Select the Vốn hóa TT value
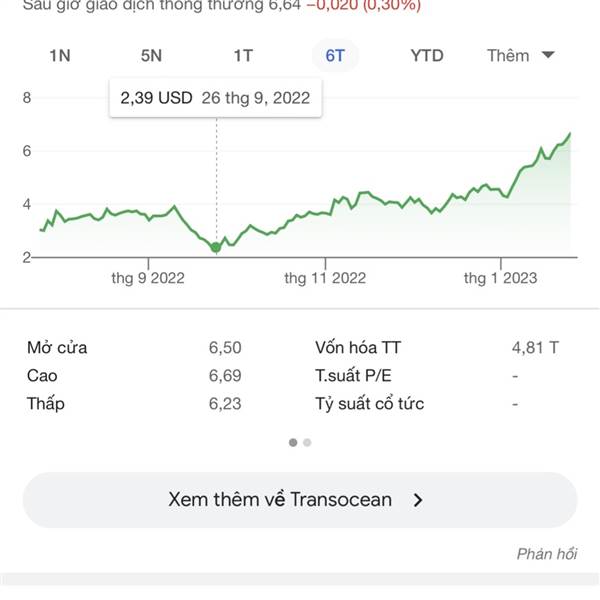Image resolution: width=600 pixels, height=600 pixels. coord(535,348)
